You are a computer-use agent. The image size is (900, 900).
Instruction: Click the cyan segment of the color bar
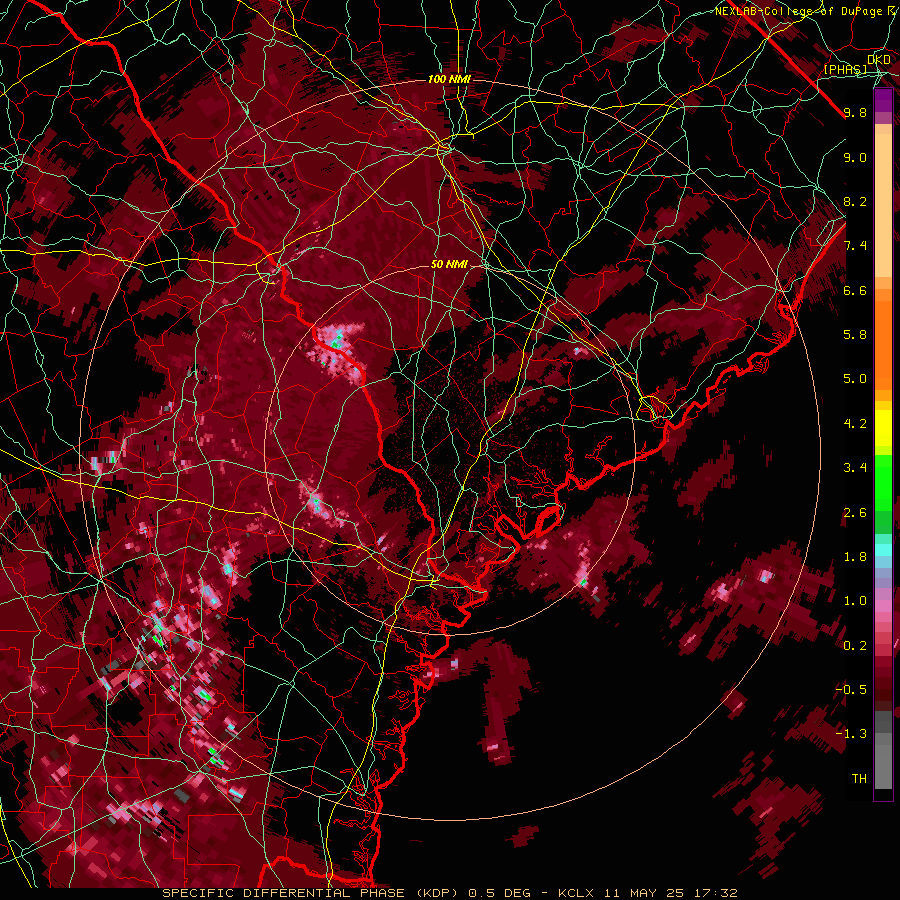tap(883, 549)
